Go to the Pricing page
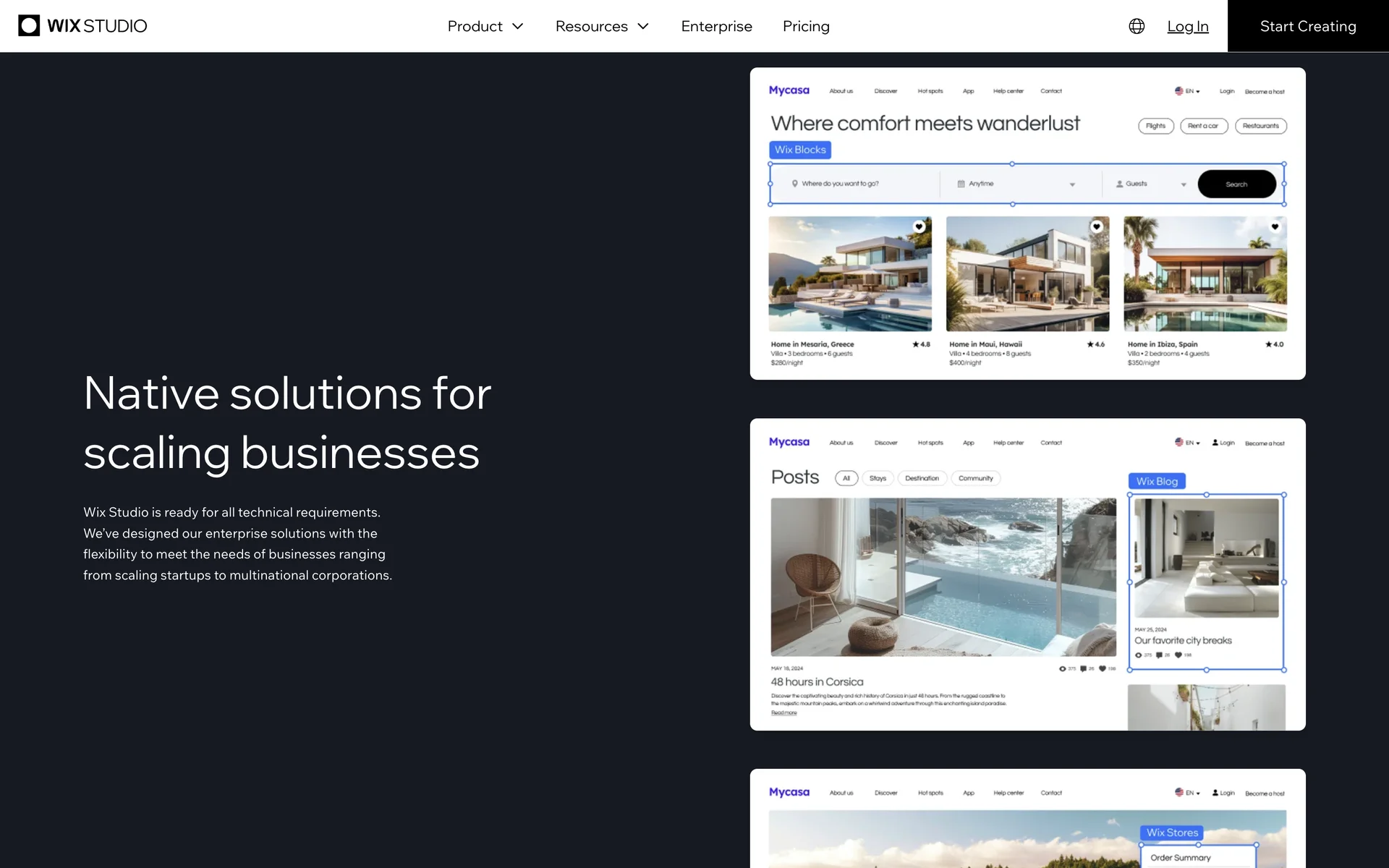1389x868 pixels. pyautogui.click(x=806, y=26)
